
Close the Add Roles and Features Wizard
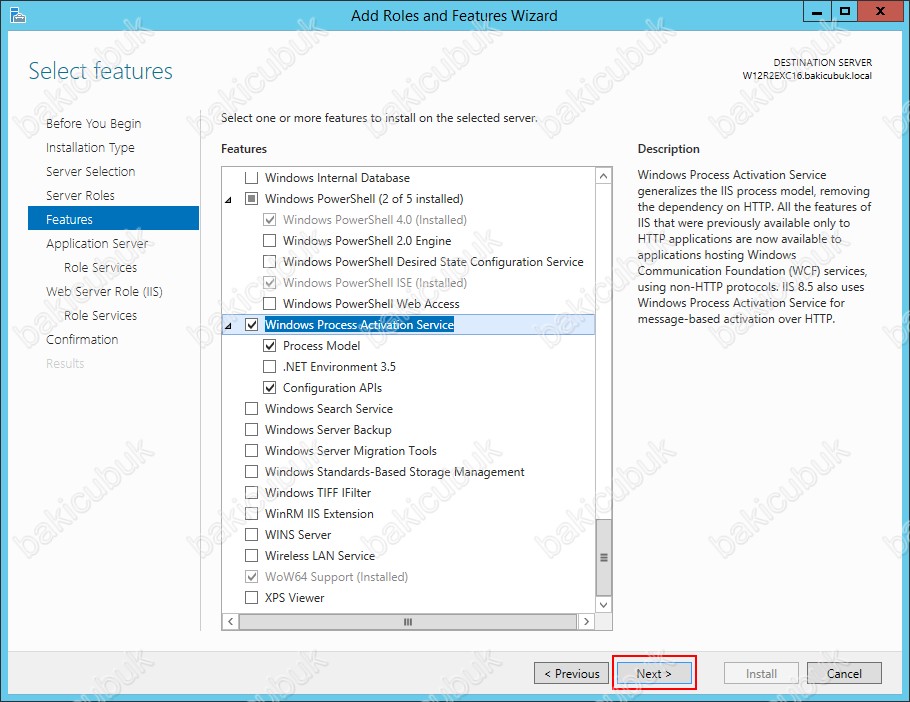[880, 12]
